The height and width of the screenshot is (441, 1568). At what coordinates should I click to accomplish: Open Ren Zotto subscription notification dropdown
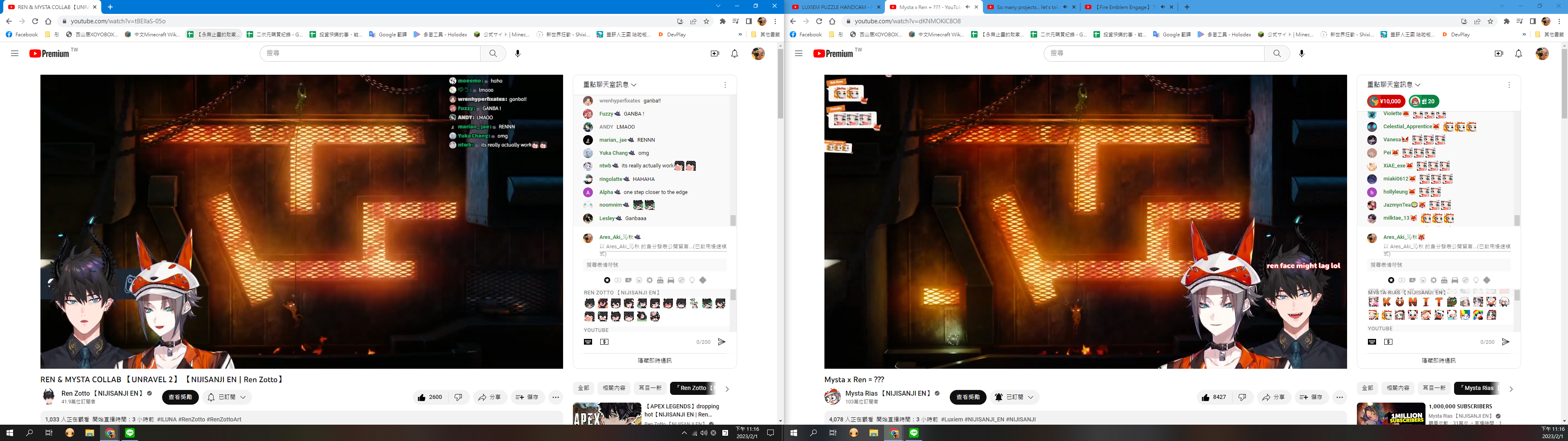227,397
